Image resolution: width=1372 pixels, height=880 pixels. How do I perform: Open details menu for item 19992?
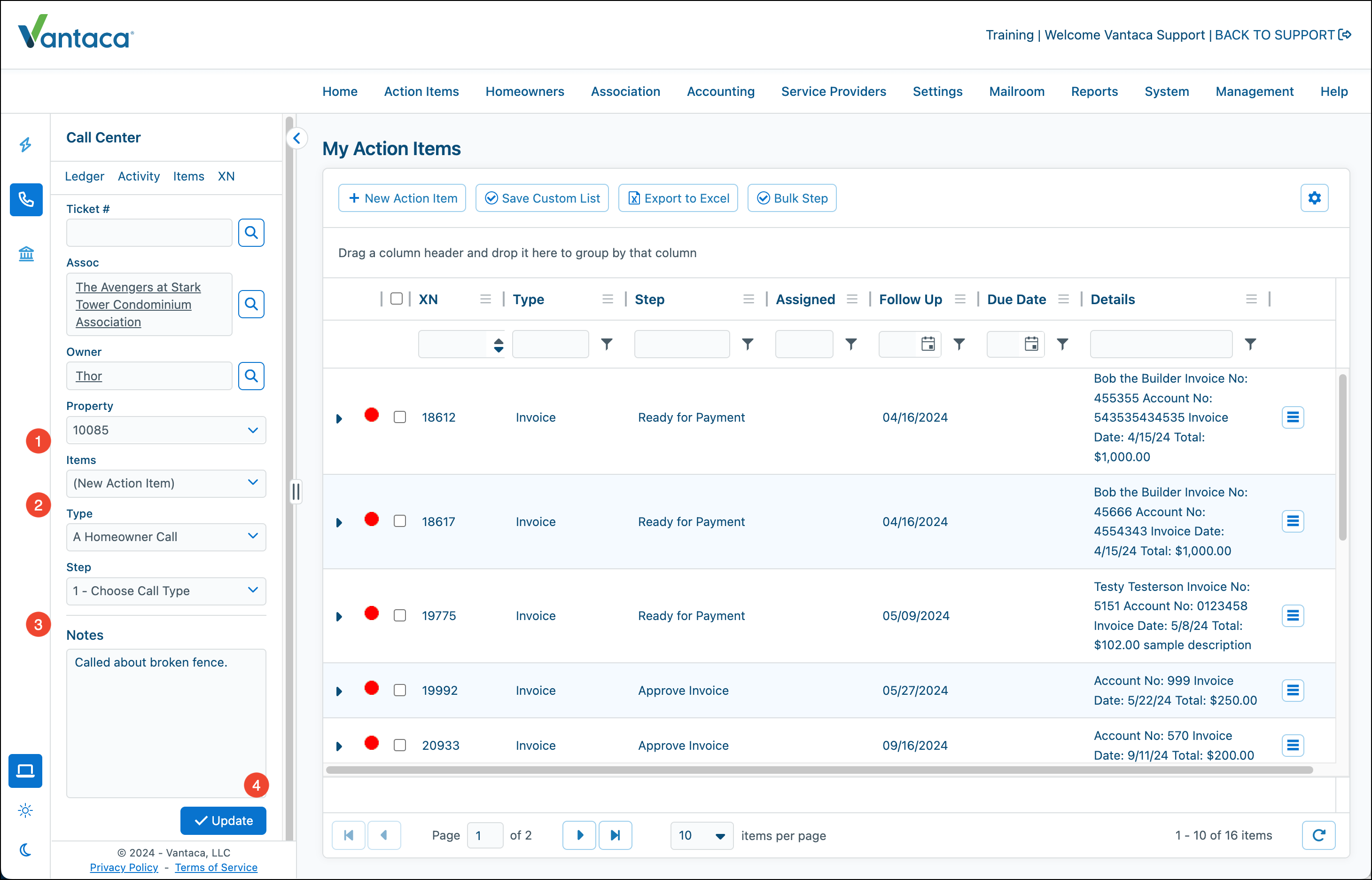click(1293, 691)
